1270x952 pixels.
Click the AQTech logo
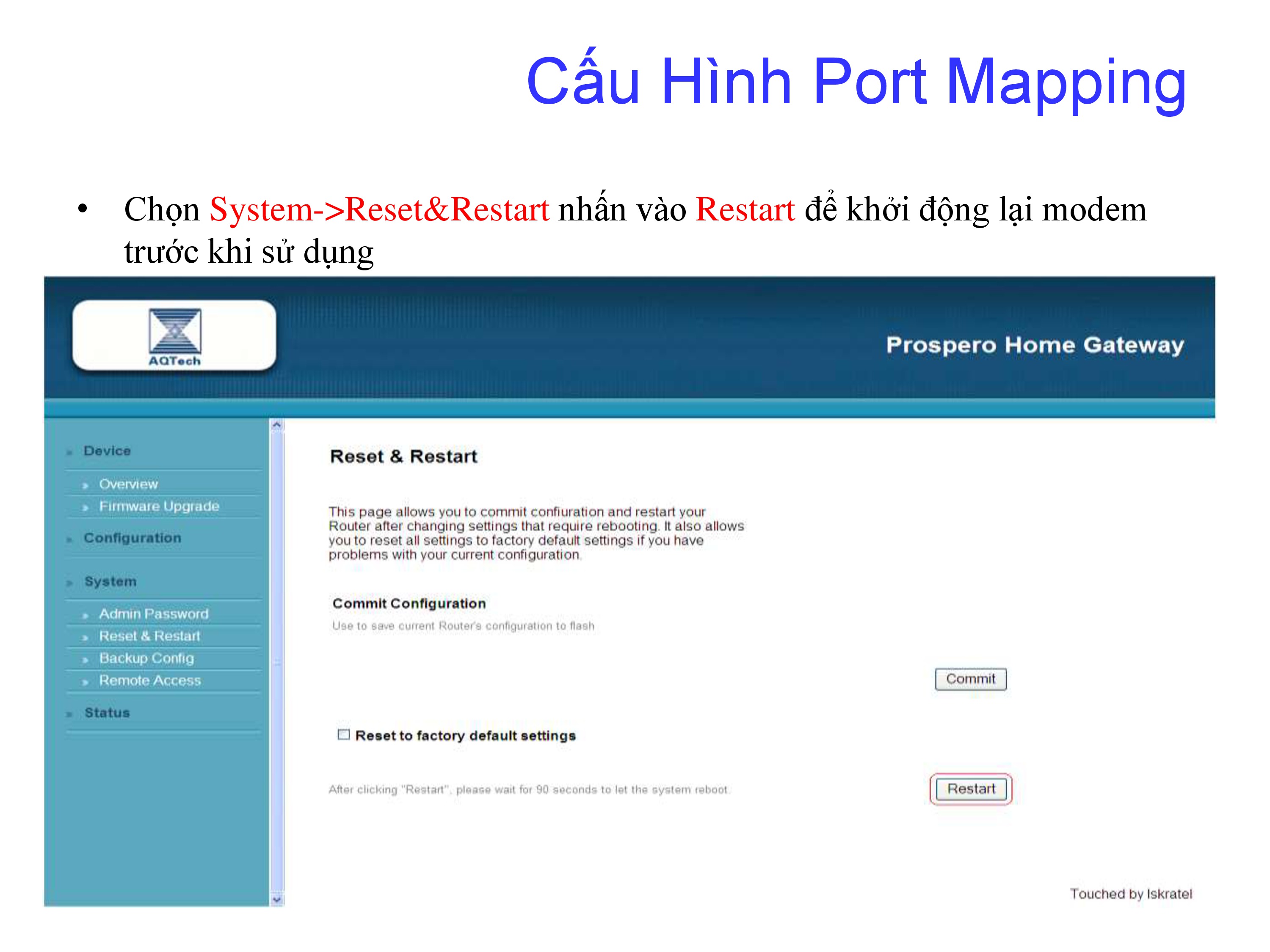tap(174, 336)
